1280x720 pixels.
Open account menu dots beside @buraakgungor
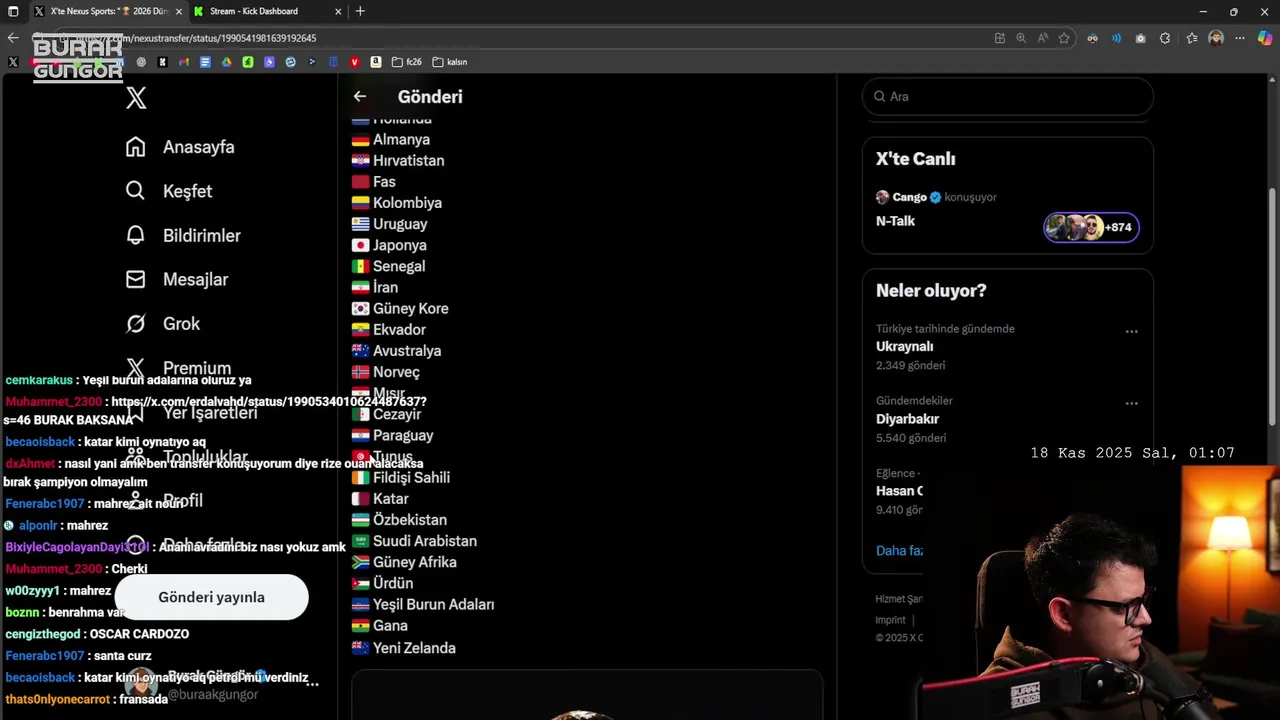[312, 683]
